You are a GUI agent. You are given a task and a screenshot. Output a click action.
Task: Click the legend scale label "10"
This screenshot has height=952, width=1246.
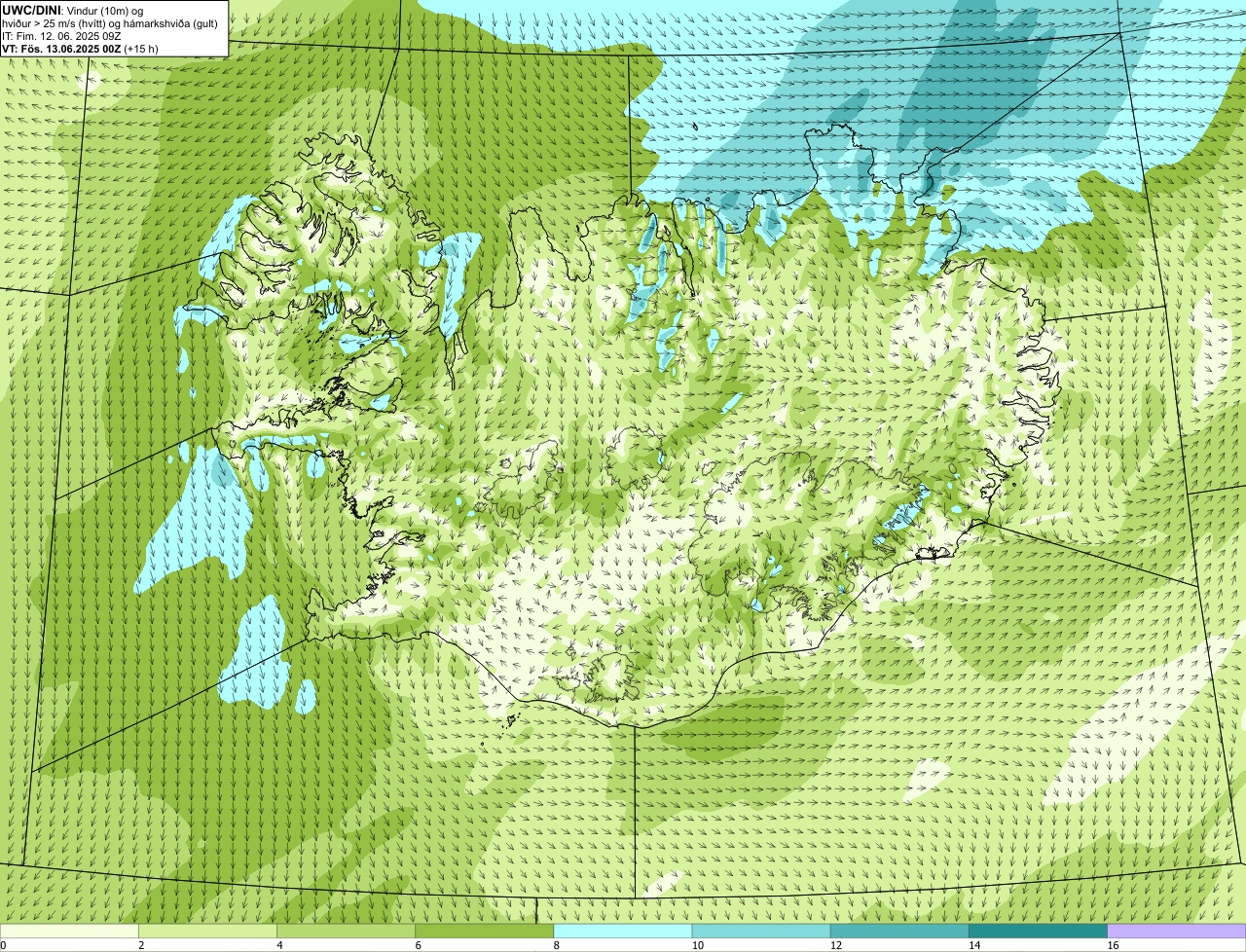(x=698, y=945)
